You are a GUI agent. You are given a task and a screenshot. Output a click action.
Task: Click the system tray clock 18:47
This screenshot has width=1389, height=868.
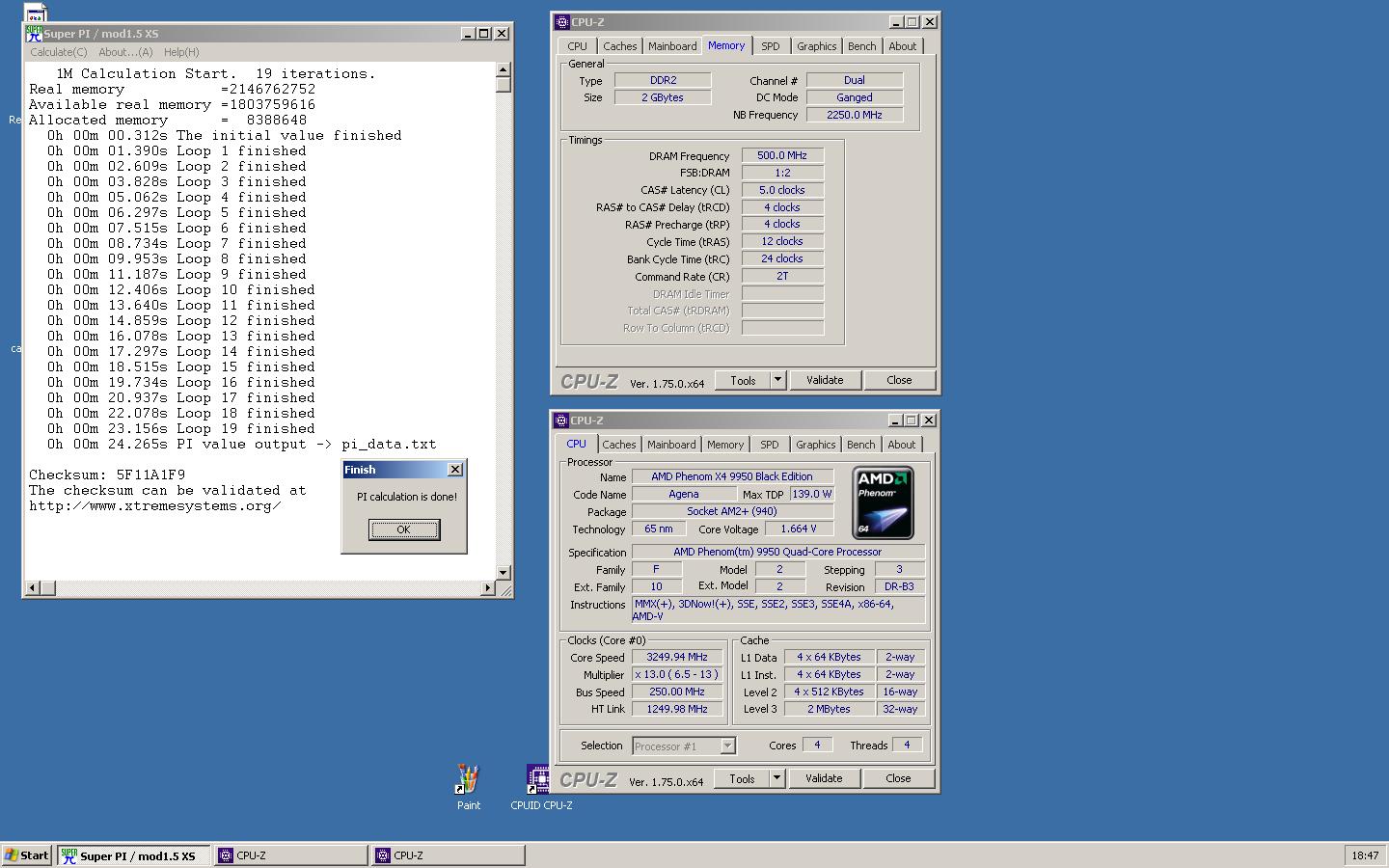[1365, 855]
